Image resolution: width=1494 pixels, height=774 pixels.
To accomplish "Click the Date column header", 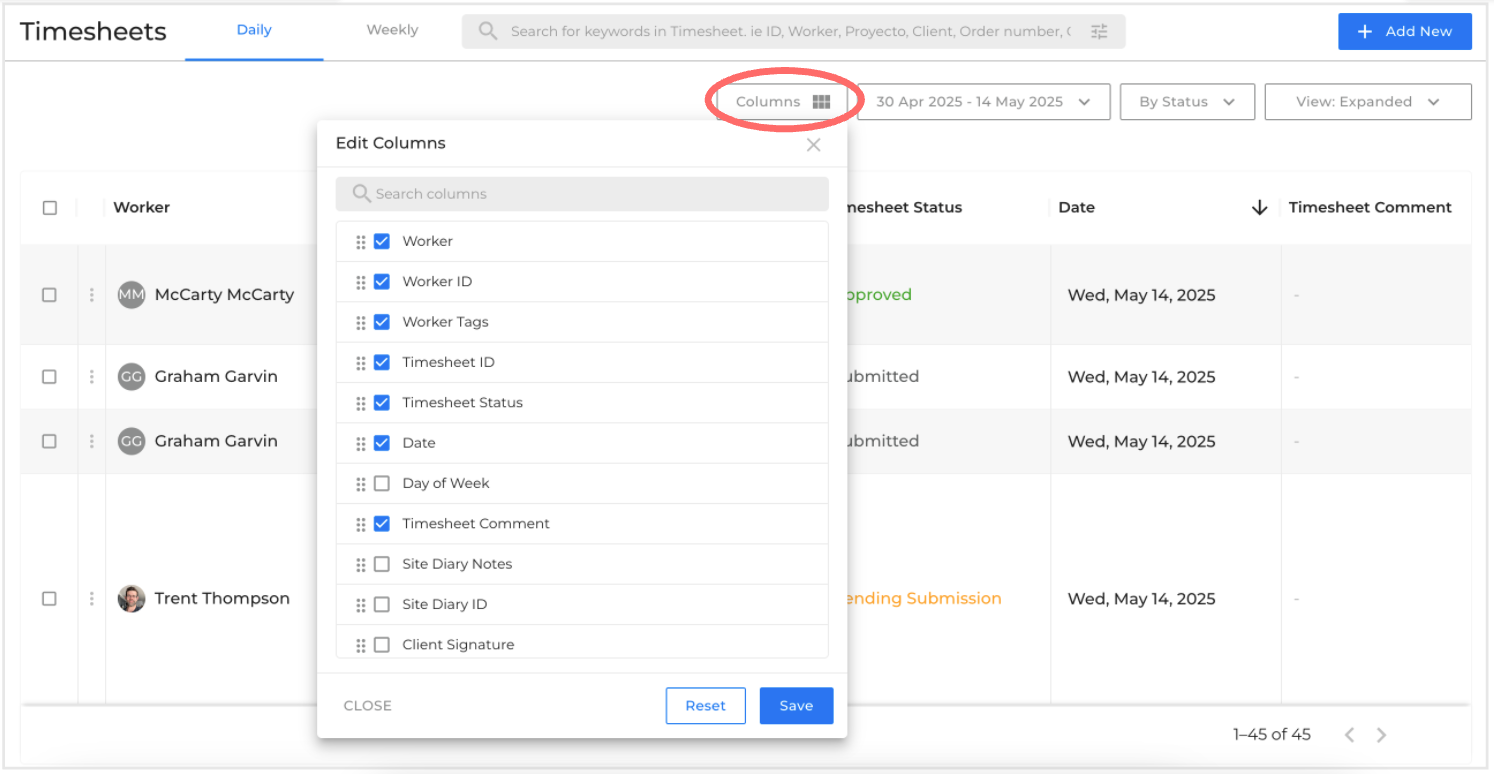I will [1077, 207].
